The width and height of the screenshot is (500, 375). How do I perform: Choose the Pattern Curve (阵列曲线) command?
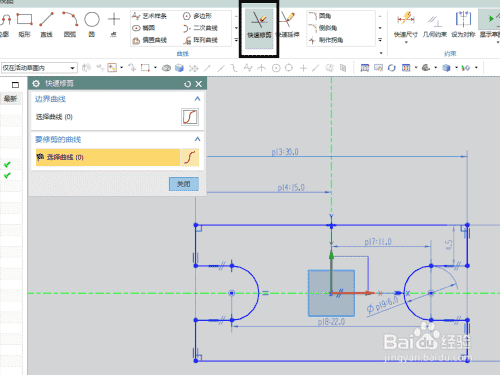(200, 40)
